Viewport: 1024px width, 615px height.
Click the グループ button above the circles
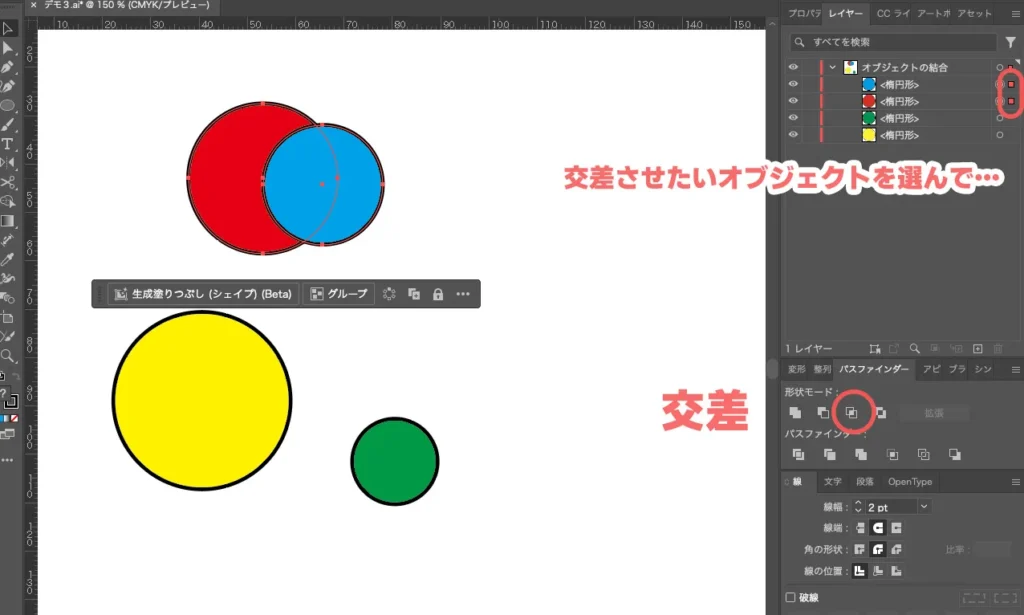339,293
